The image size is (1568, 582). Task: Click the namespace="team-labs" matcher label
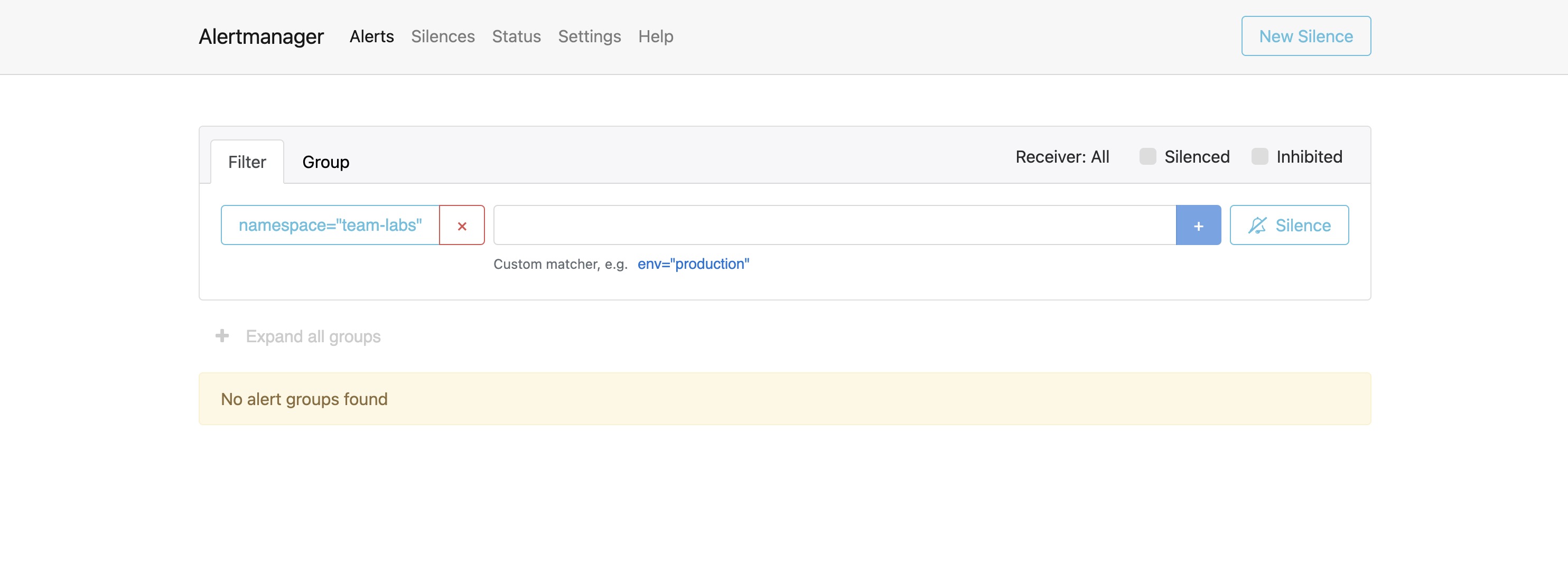point(330,226)
